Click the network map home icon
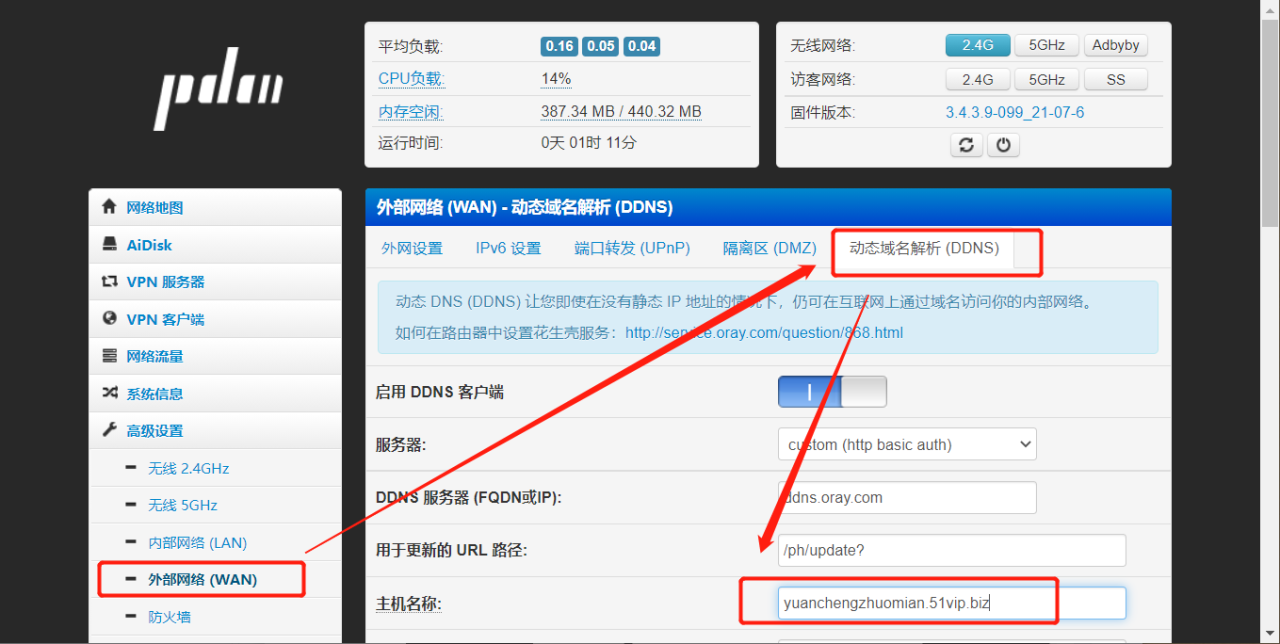Viewport: 1280px width, 644px height. [110, 207]
